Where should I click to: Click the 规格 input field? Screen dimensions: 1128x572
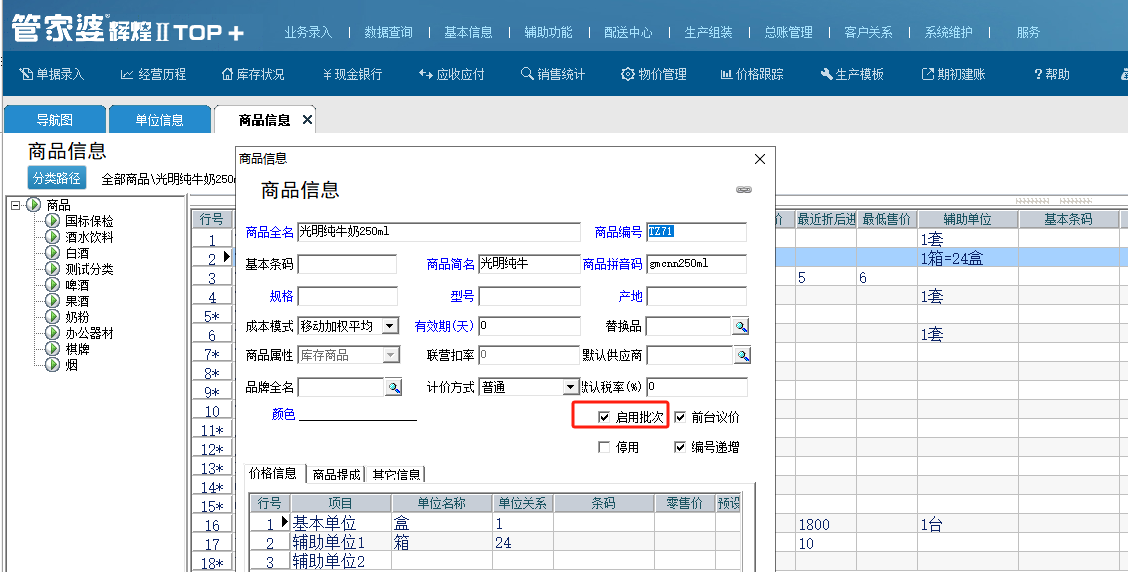pos(347,296)
